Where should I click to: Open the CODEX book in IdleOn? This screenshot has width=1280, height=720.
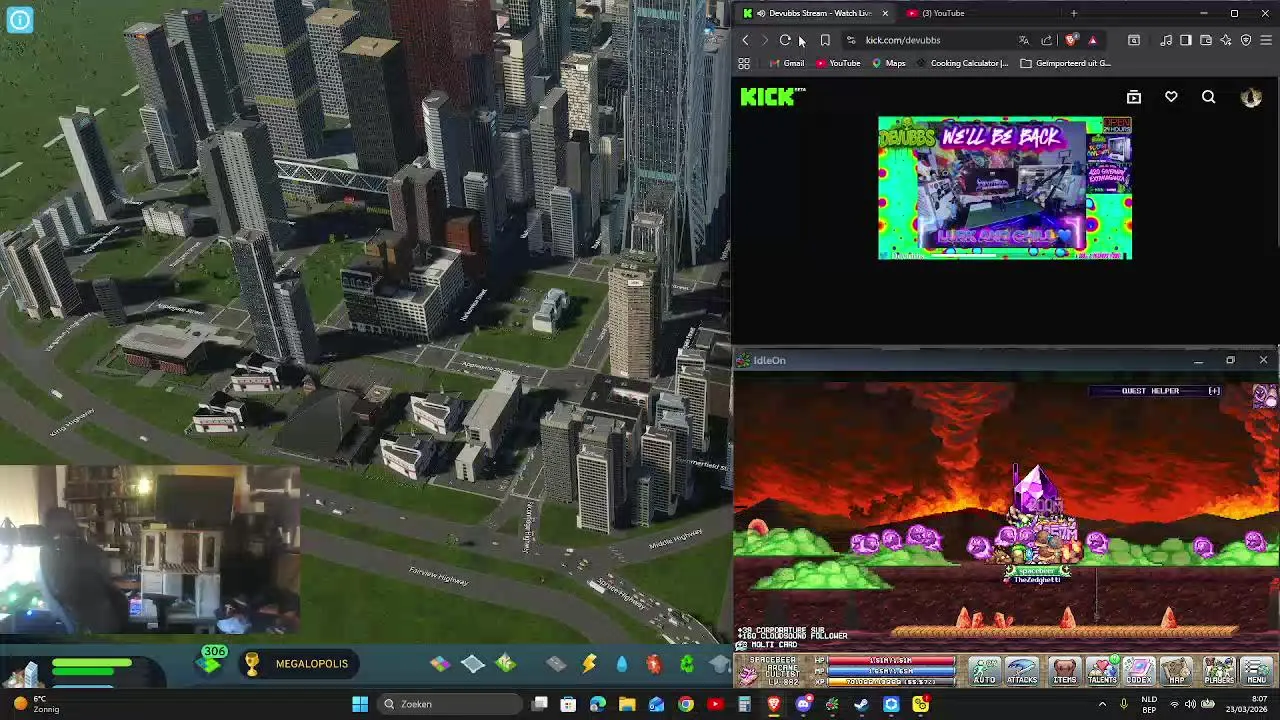pyautogui.click(x=1139, y=671)
